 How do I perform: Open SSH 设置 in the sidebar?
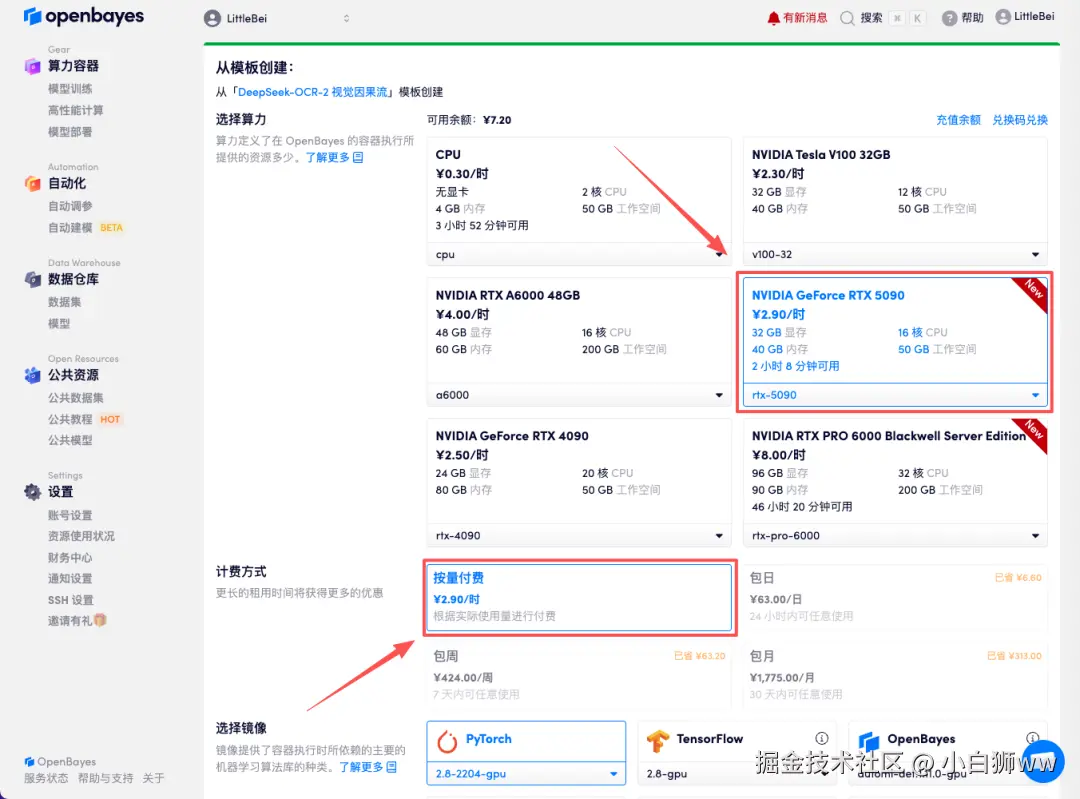(x=71, y=600)
